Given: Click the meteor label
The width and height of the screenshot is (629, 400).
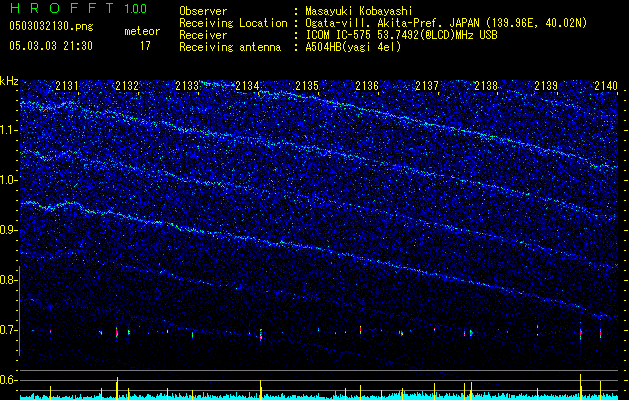Looking at the screenshot, I should [142, 31].
